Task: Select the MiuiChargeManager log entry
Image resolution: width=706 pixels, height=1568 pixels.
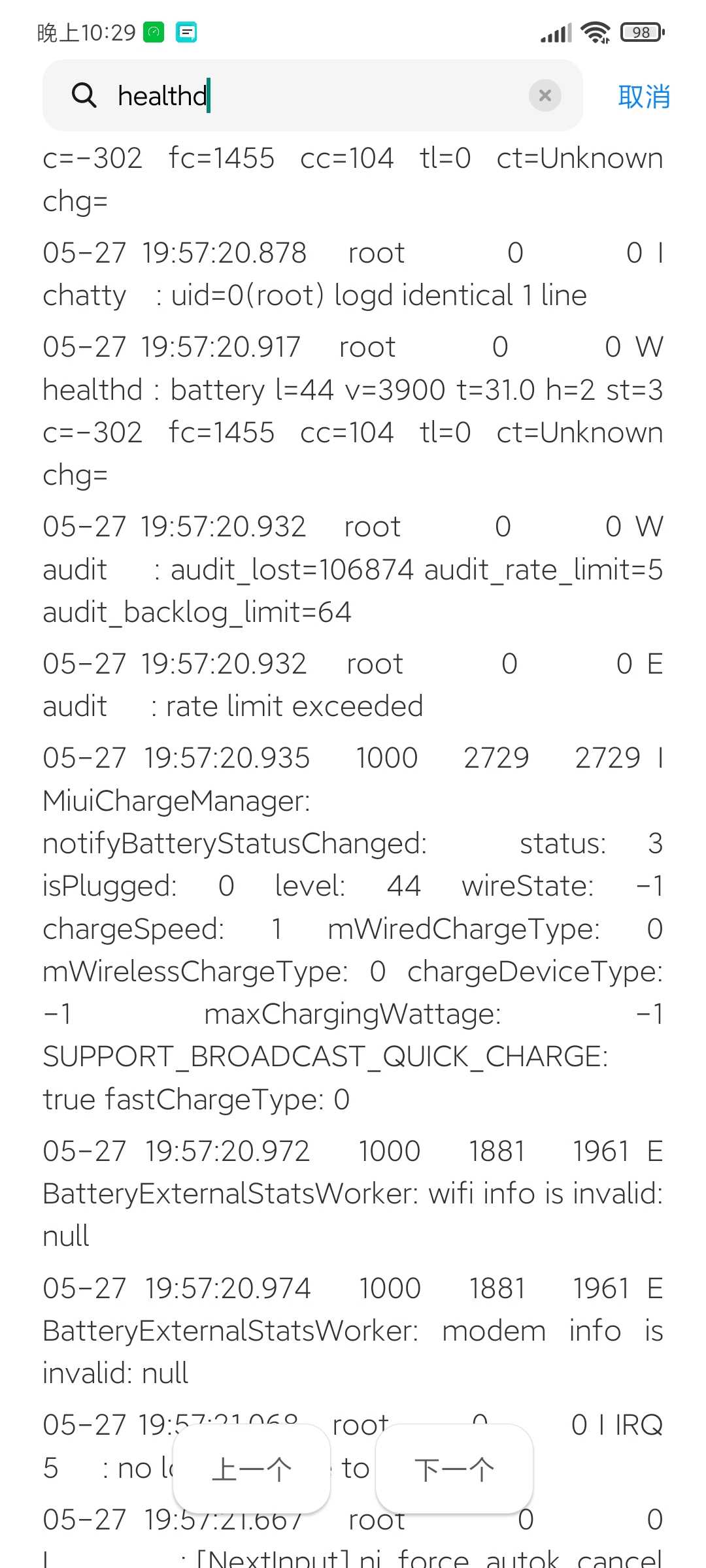Action: point(353,928)
